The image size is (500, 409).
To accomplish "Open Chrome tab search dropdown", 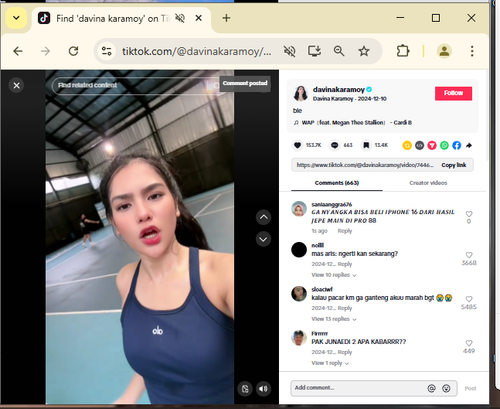I will coord(16,18).
